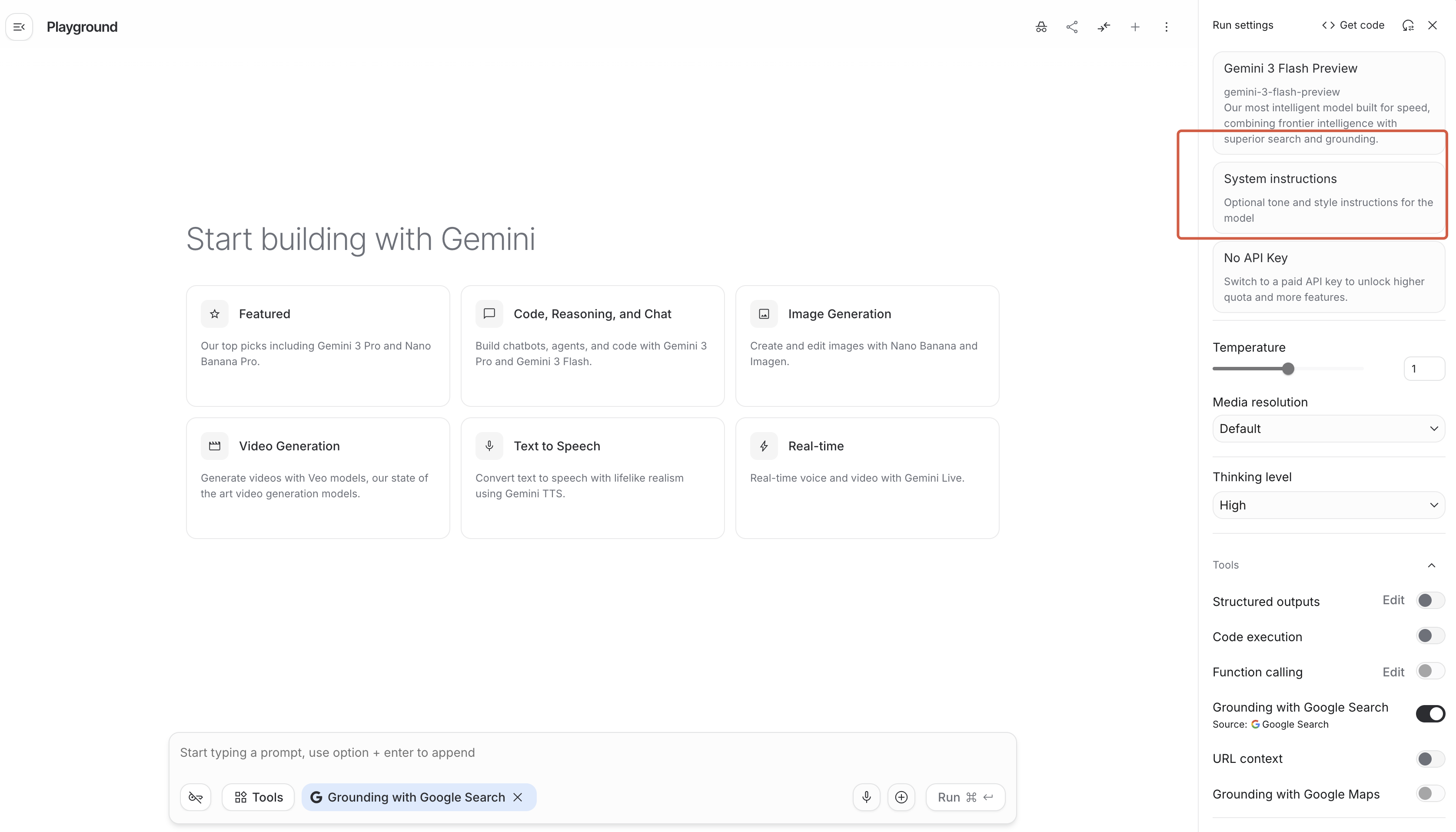This screenshot has height=832, width=1456.
Task: Click the Get code button
Action: (1353, 25)
